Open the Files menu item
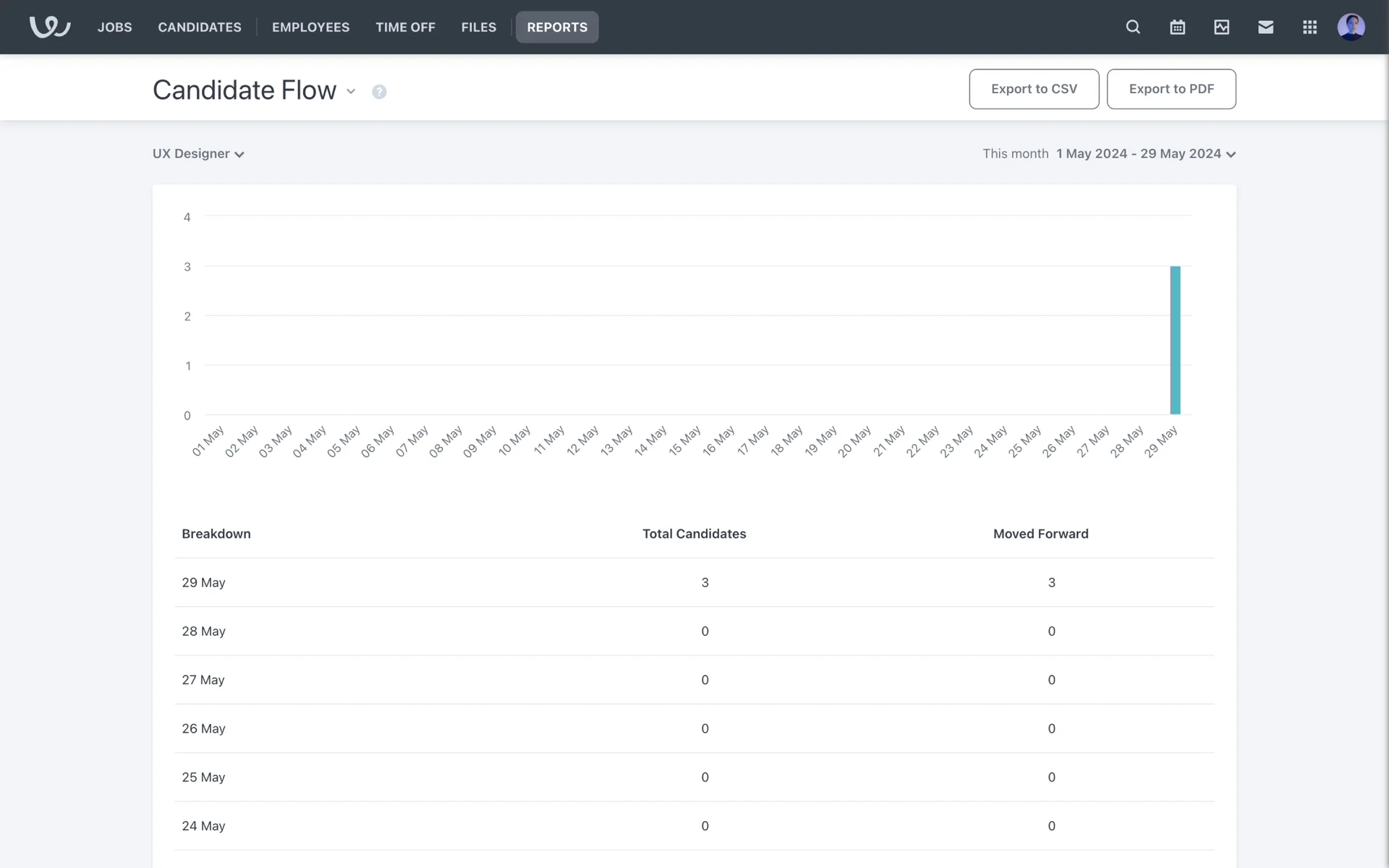 coord(478,27)
